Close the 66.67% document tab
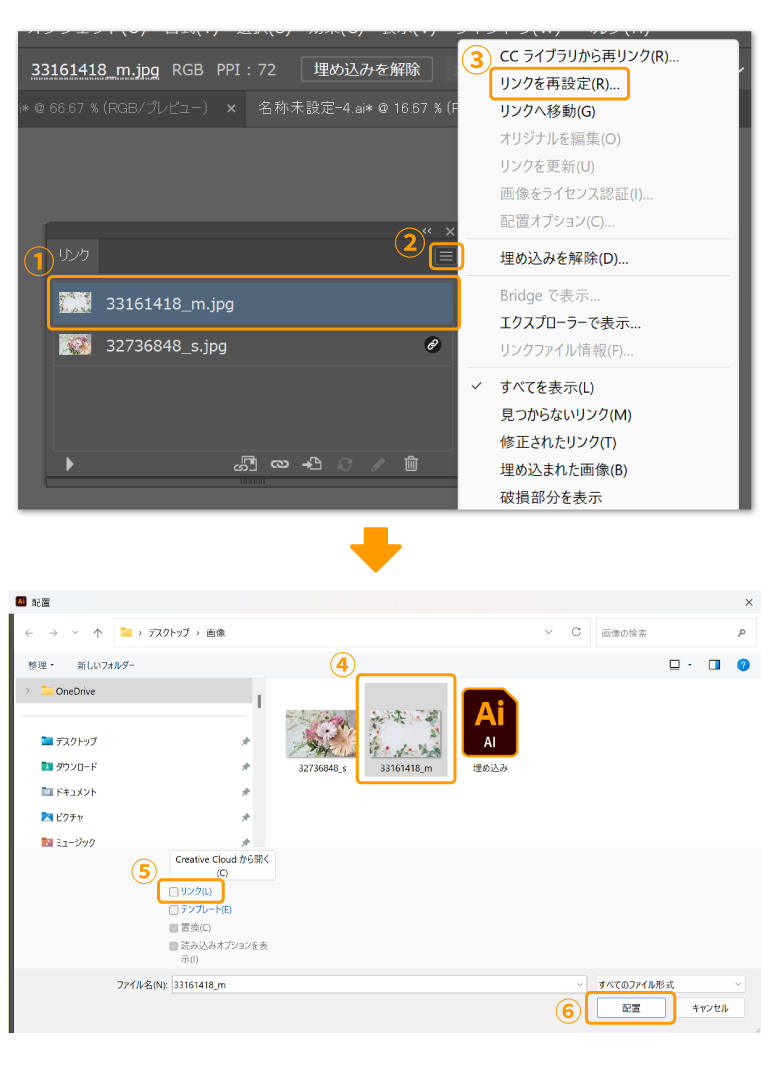The image size is (770, 1065). 232,109
